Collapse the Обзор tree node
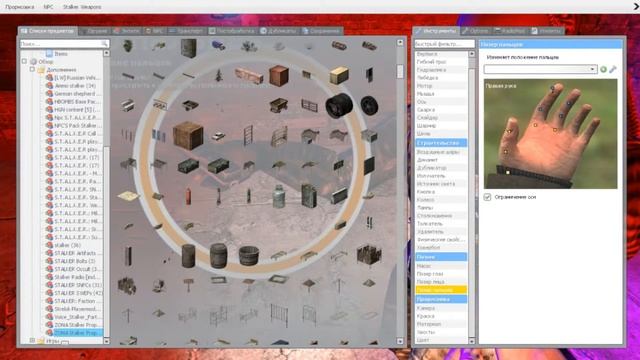Image resolution: width=640 pixels, height=360 pixels. [x=24, y=62]
